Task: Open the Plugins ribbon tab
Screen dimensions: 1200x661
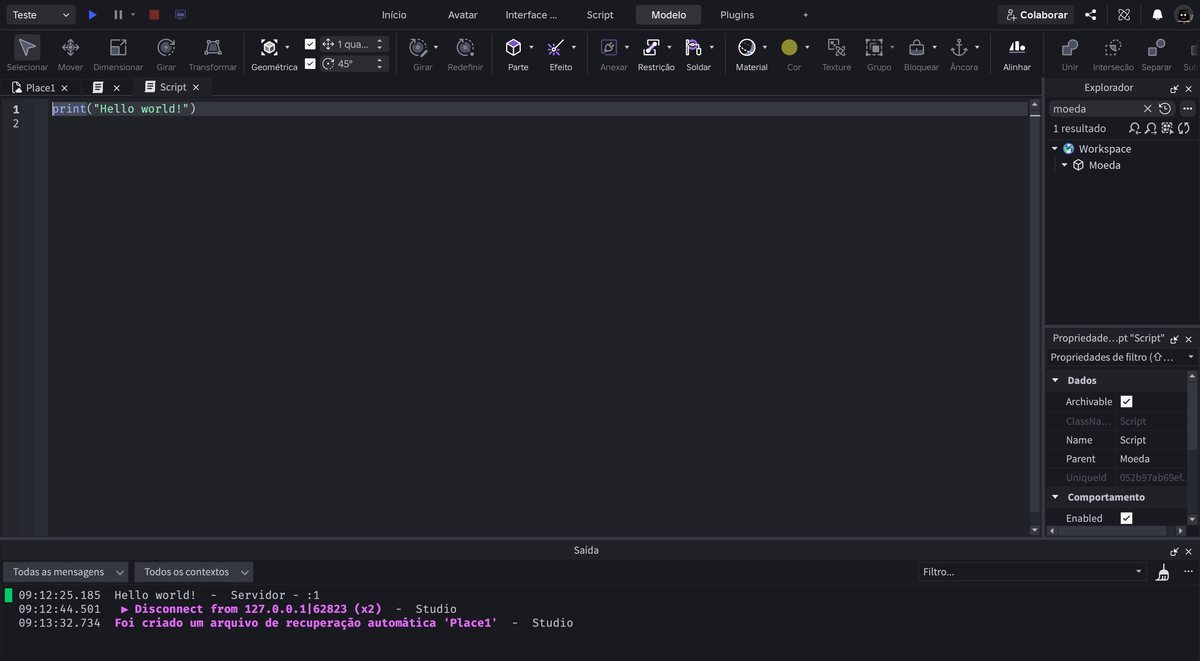Action: pos(737,15)
